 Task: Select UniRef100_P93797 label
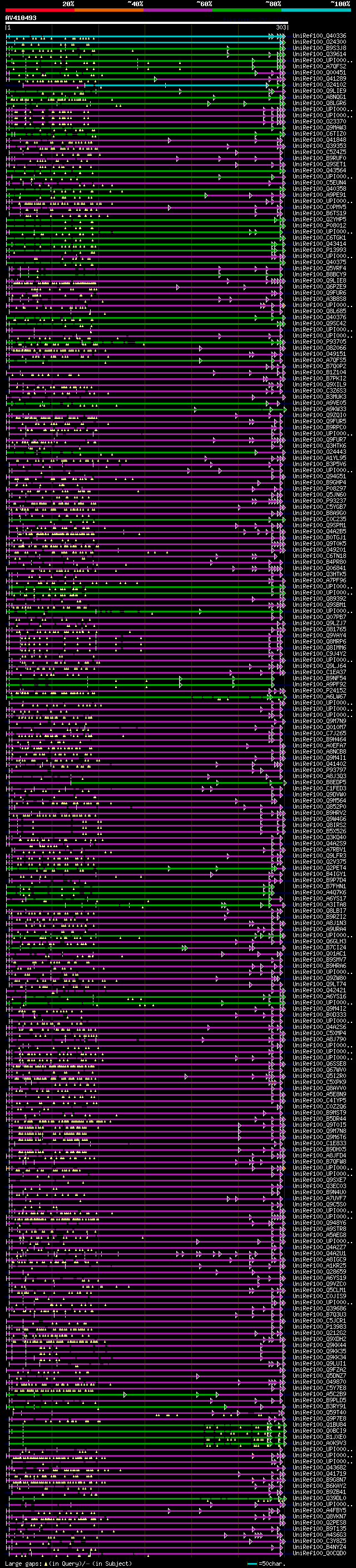click(x=319, y=770)
